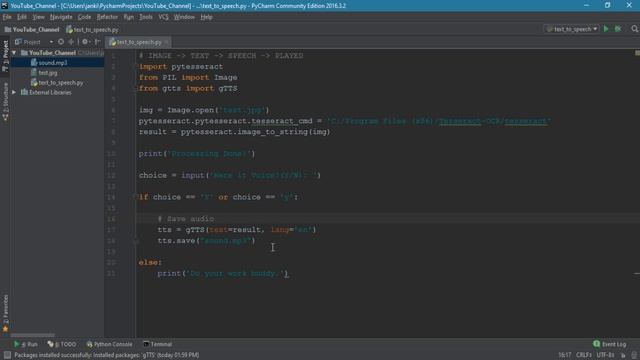Place cursor on 'import pytesseract' line
The height and width of the screenshot is (360, 640).
coord(181,67)
